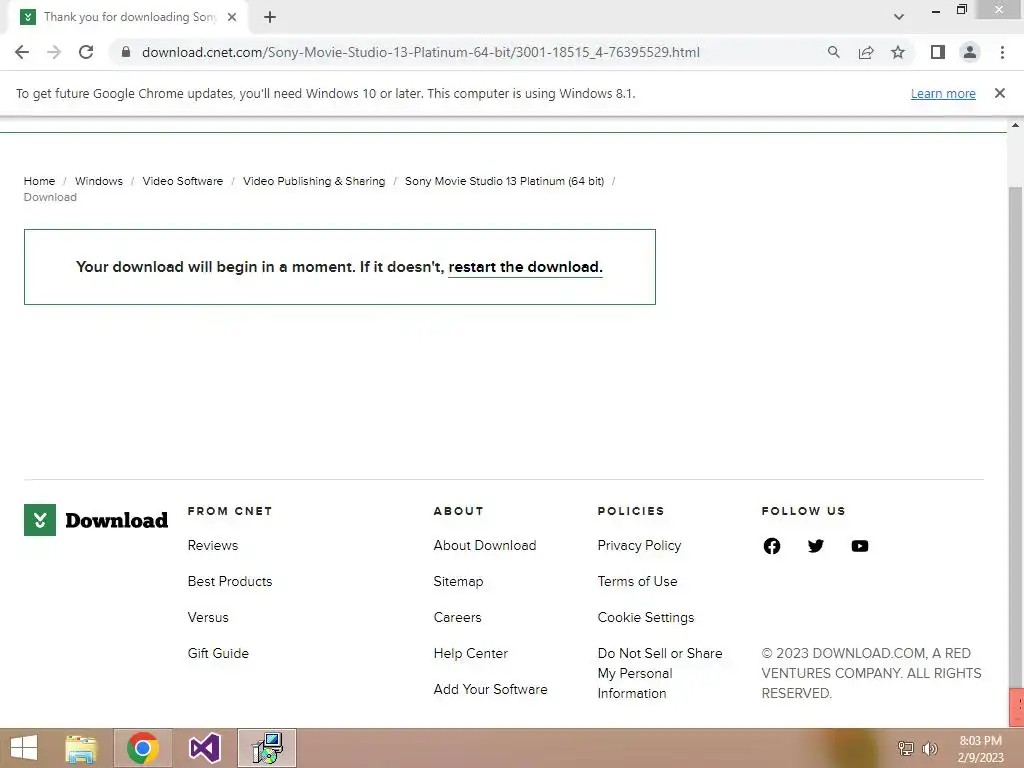This screenshot has width=1024, height=768.
Task: Open File Explorer from taskbar
Action: (x=81, y=748)
